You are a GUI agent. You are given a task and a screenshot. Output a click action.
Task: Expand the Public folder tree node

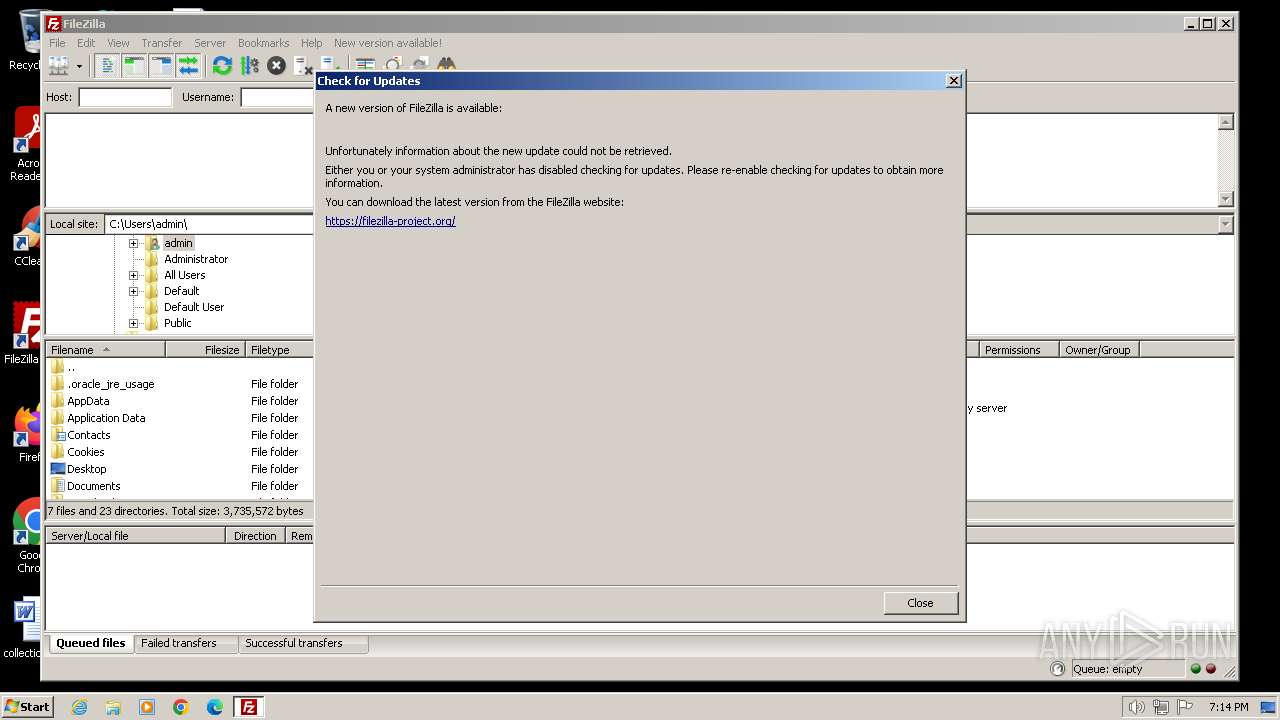133,323
